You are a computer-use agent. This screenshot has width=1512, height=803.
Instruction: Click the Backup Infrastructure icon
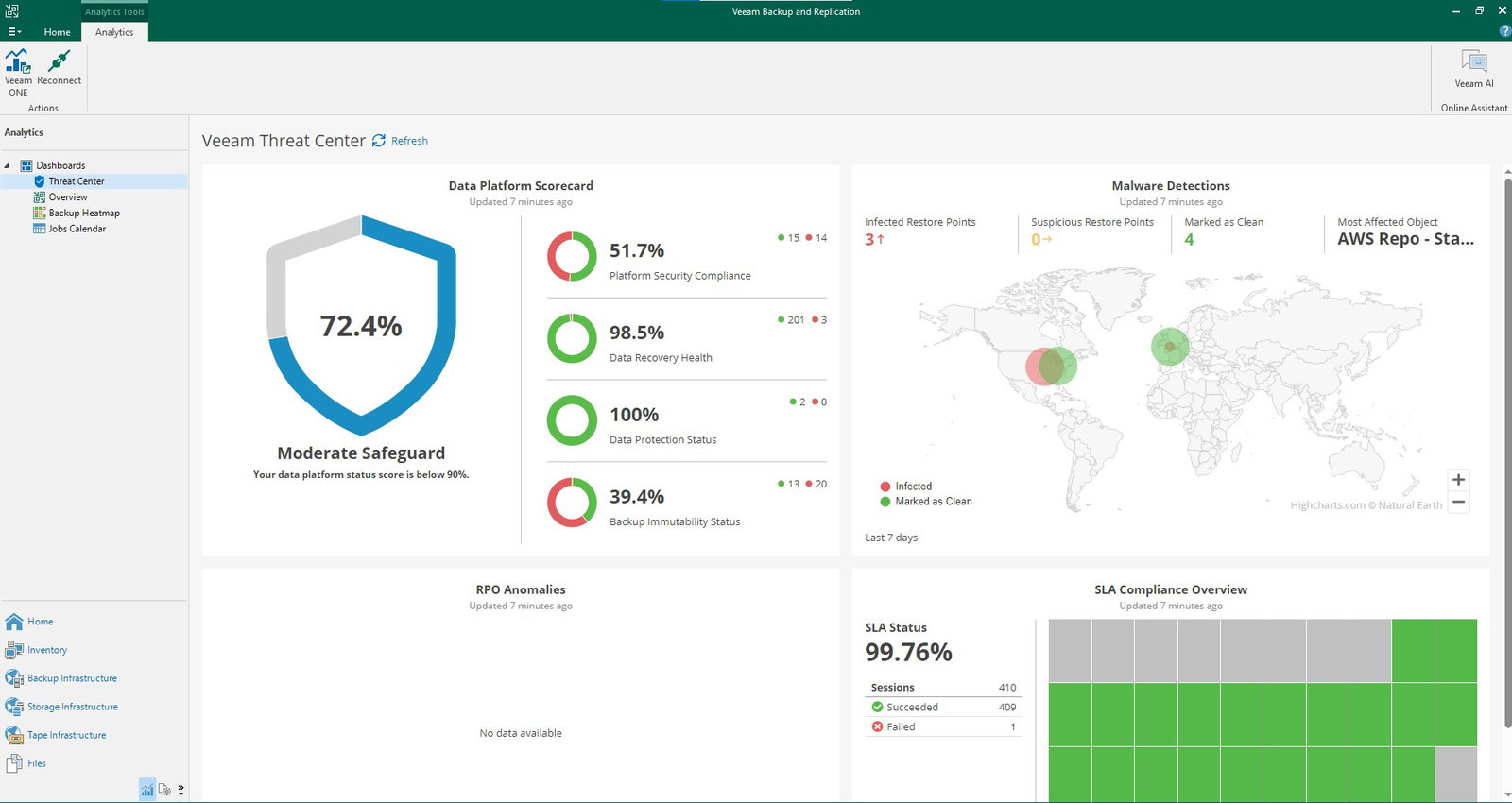[x=14, y=678]
